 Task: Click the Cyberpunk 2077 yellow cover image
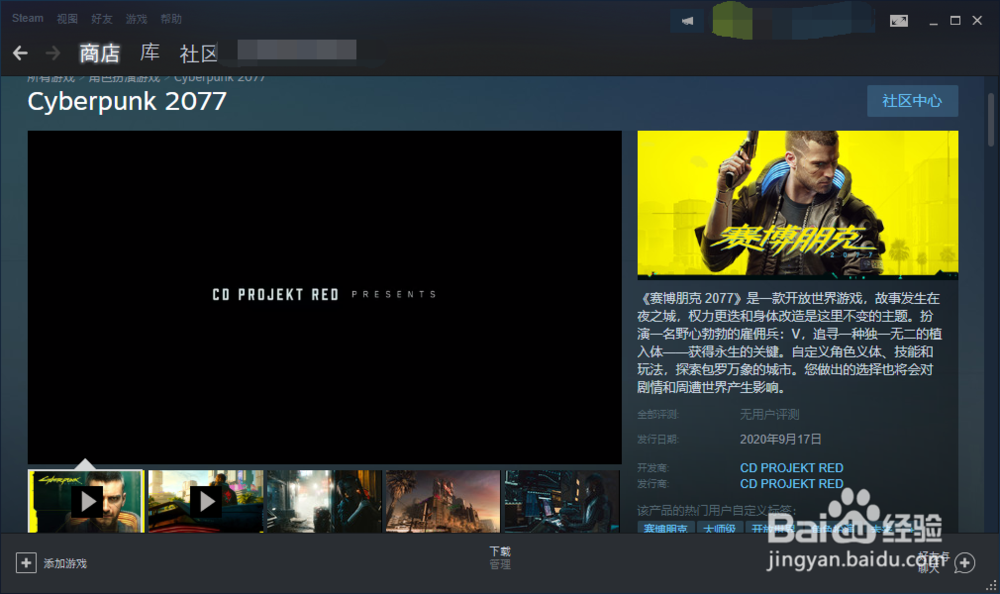point(798,204)
